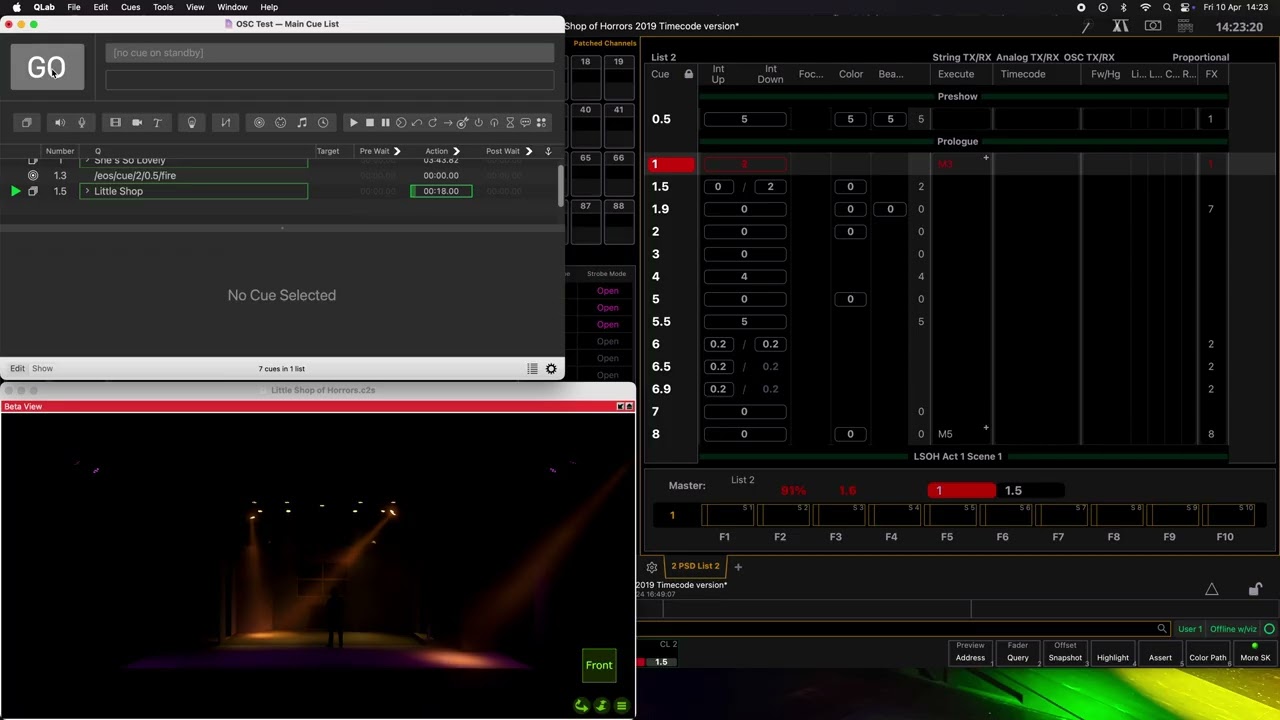Add a Pause cue in QLab toolbar
Viewport: 1280px width, 720px height.
click(x=385, y=123)
